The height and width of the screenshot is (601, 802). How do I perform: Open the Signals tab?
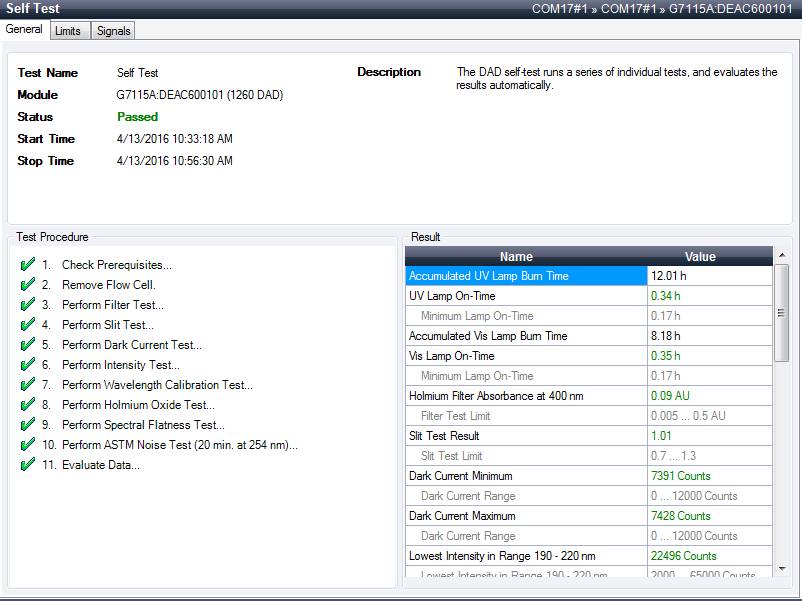[x=113, y=31]
